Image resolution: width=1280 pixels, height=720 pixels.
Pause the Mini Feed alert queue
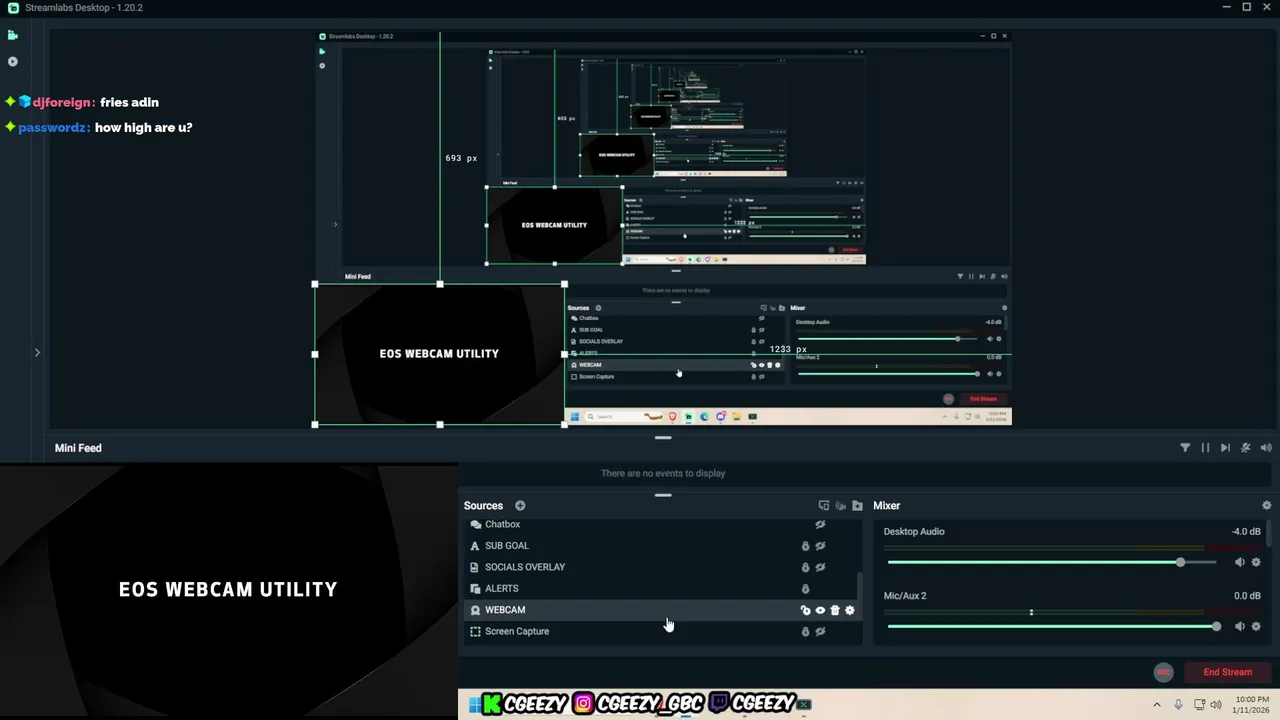[1205, 448]
